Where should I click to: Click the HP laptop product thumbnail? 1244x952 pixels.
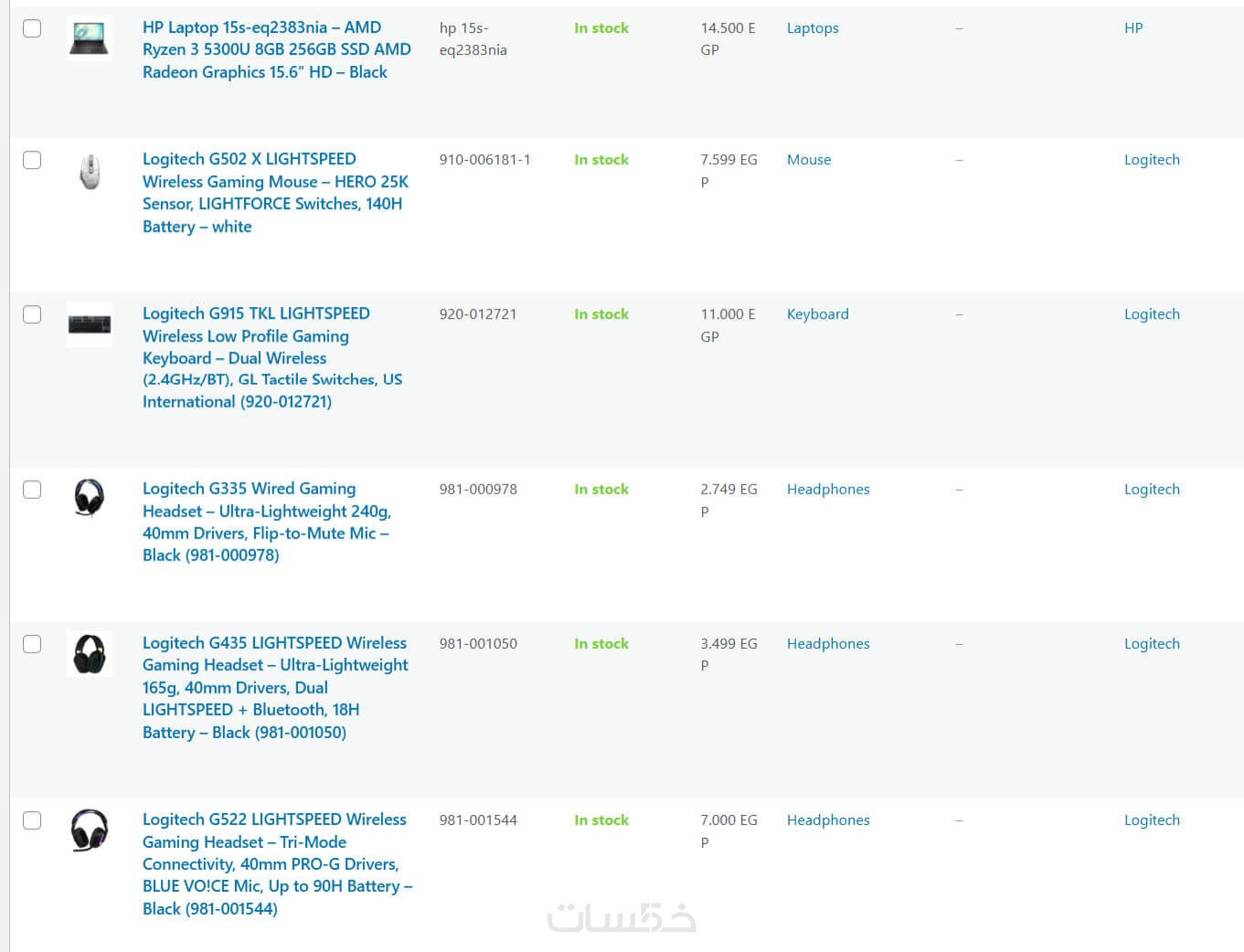[x=90, y=38]
